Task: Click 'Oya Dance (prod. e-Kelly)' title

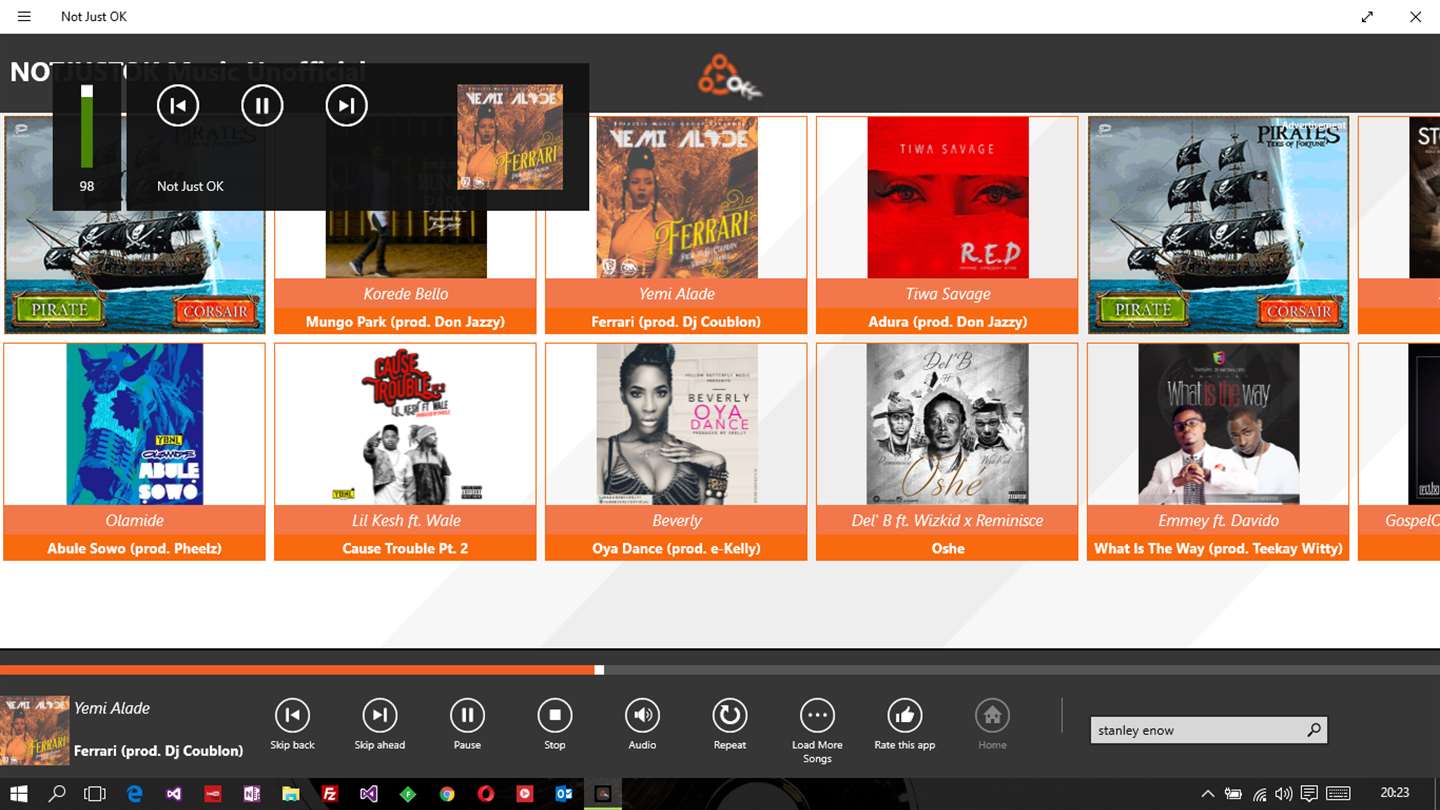Action: (x=676, y=548)
